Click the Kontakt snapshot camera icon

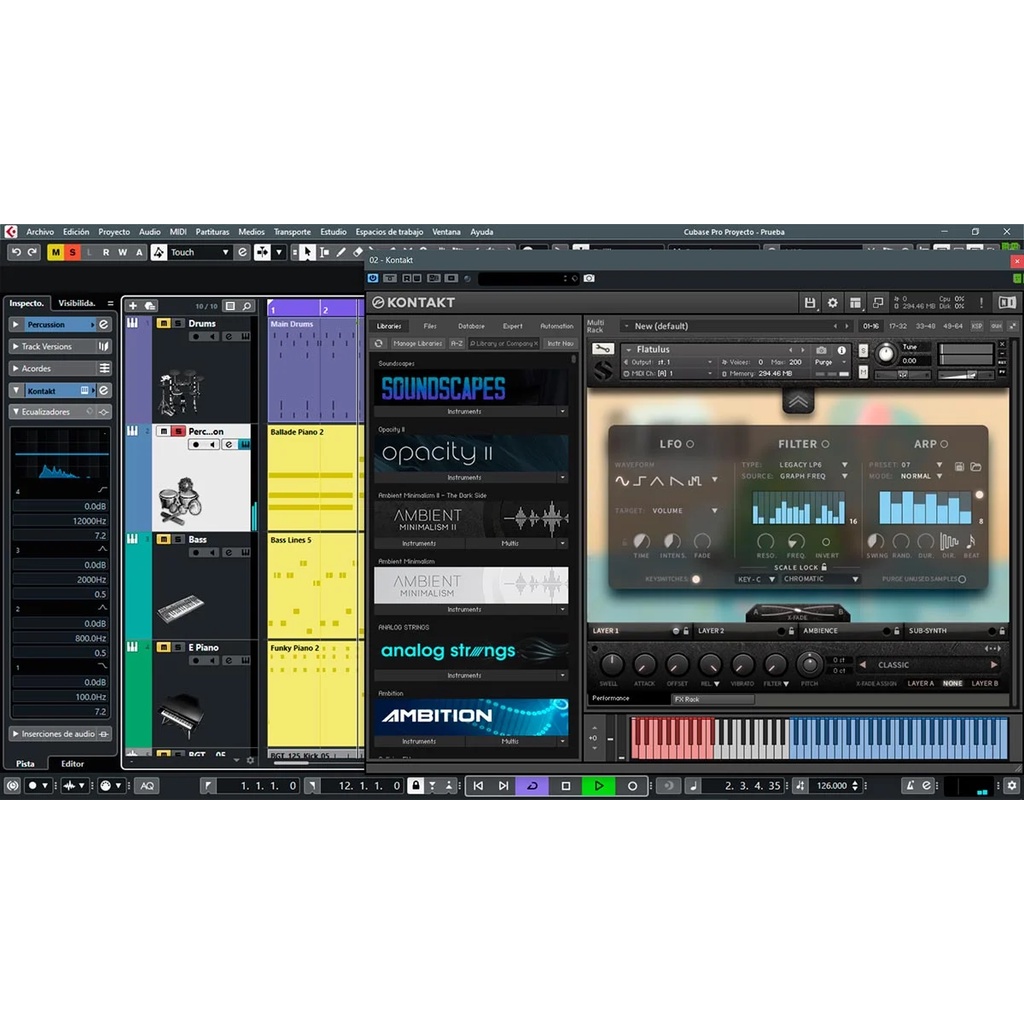tap(822, 350)
